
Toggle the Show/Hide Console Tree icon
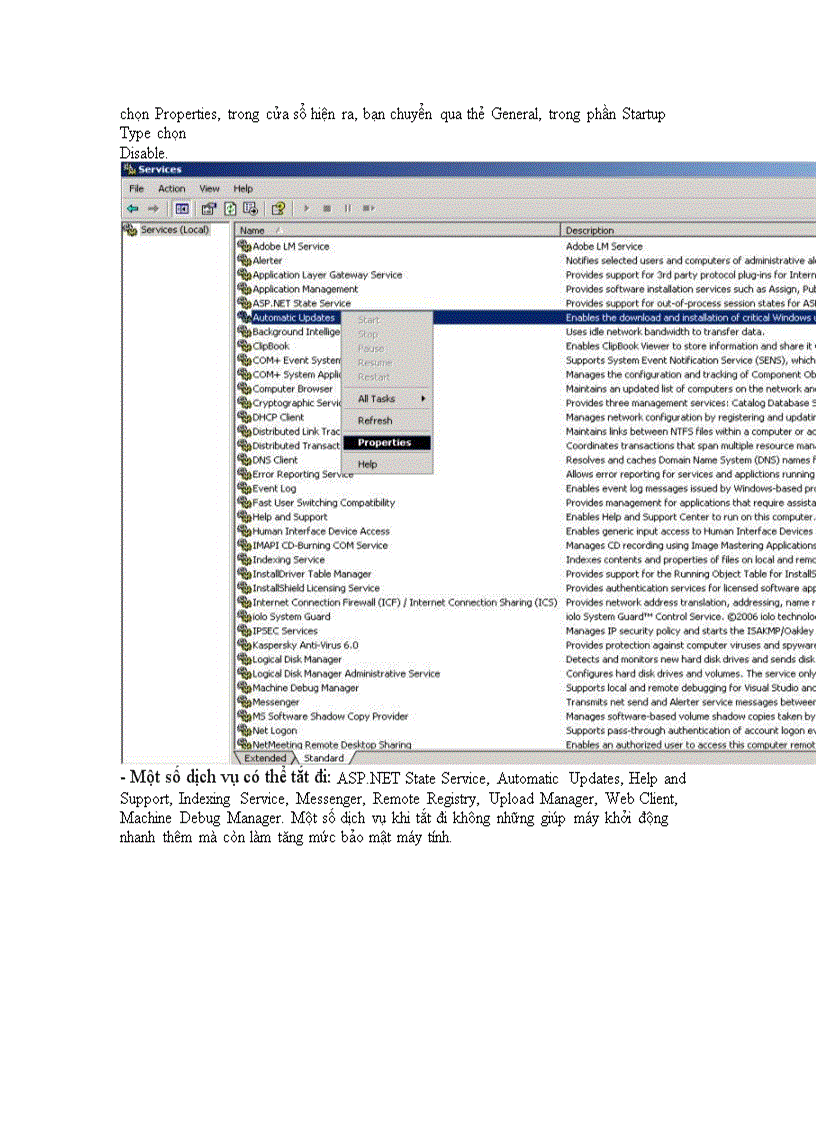182,208
